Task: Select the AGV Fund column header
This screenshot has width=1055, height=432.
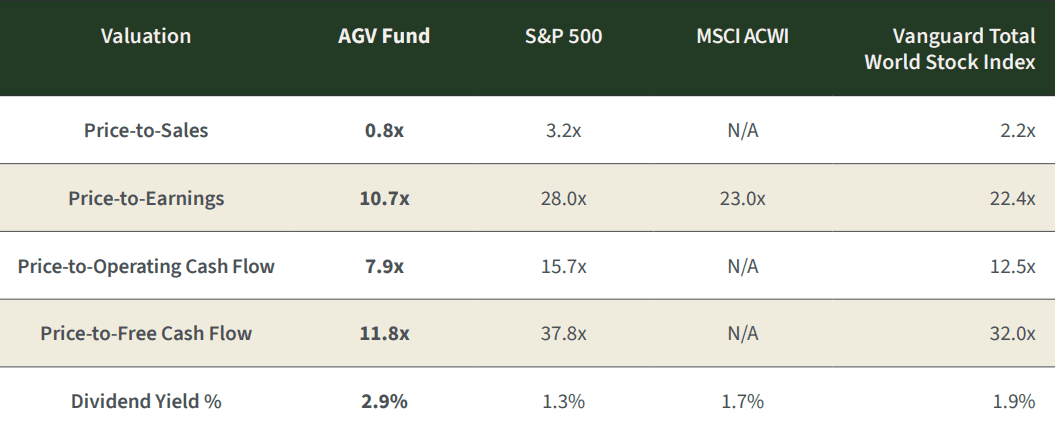Action: point(384,37)
